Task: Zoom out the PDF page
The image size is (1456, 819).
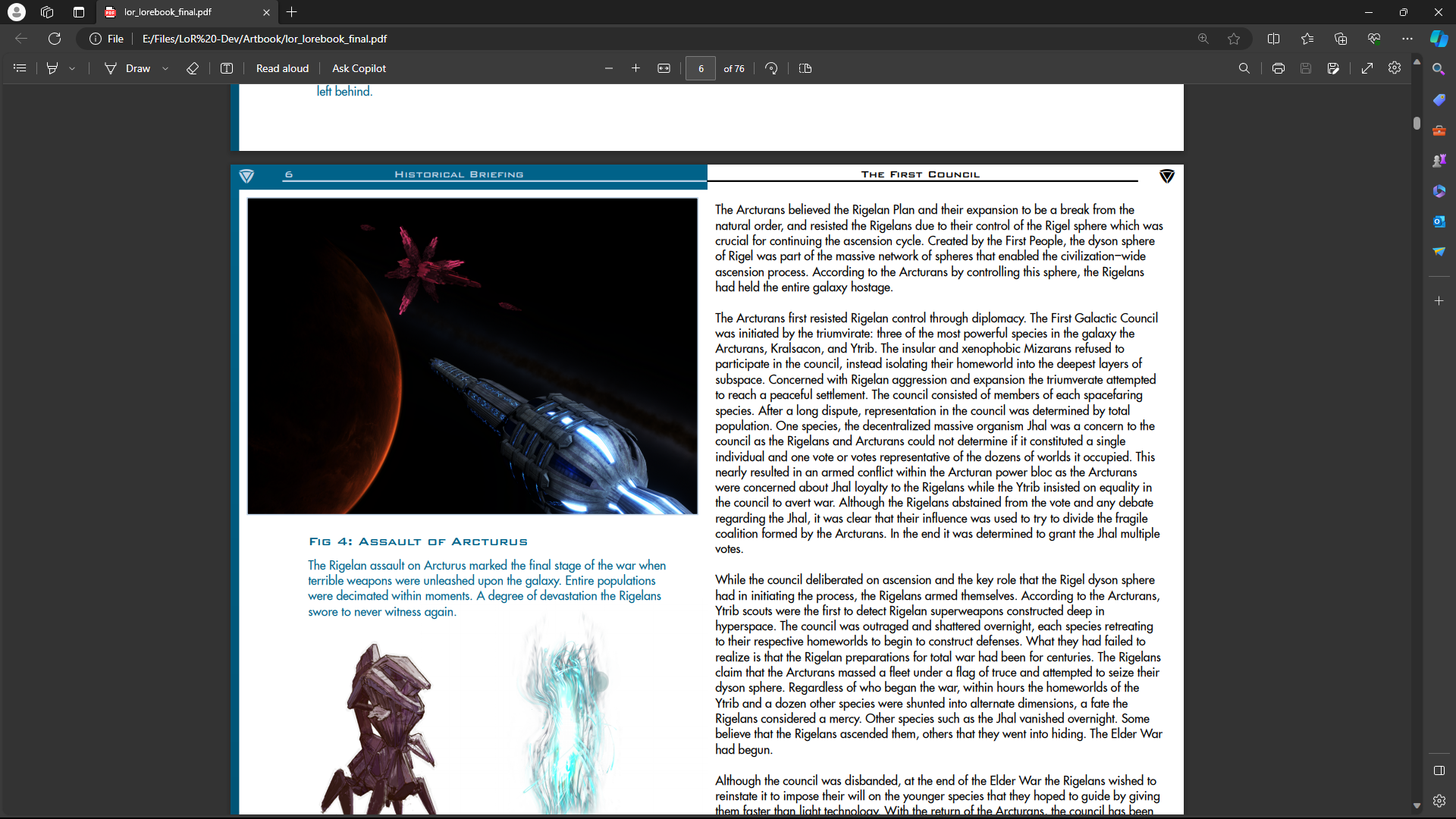Action: pyautogui.click(x=608, y=68)
